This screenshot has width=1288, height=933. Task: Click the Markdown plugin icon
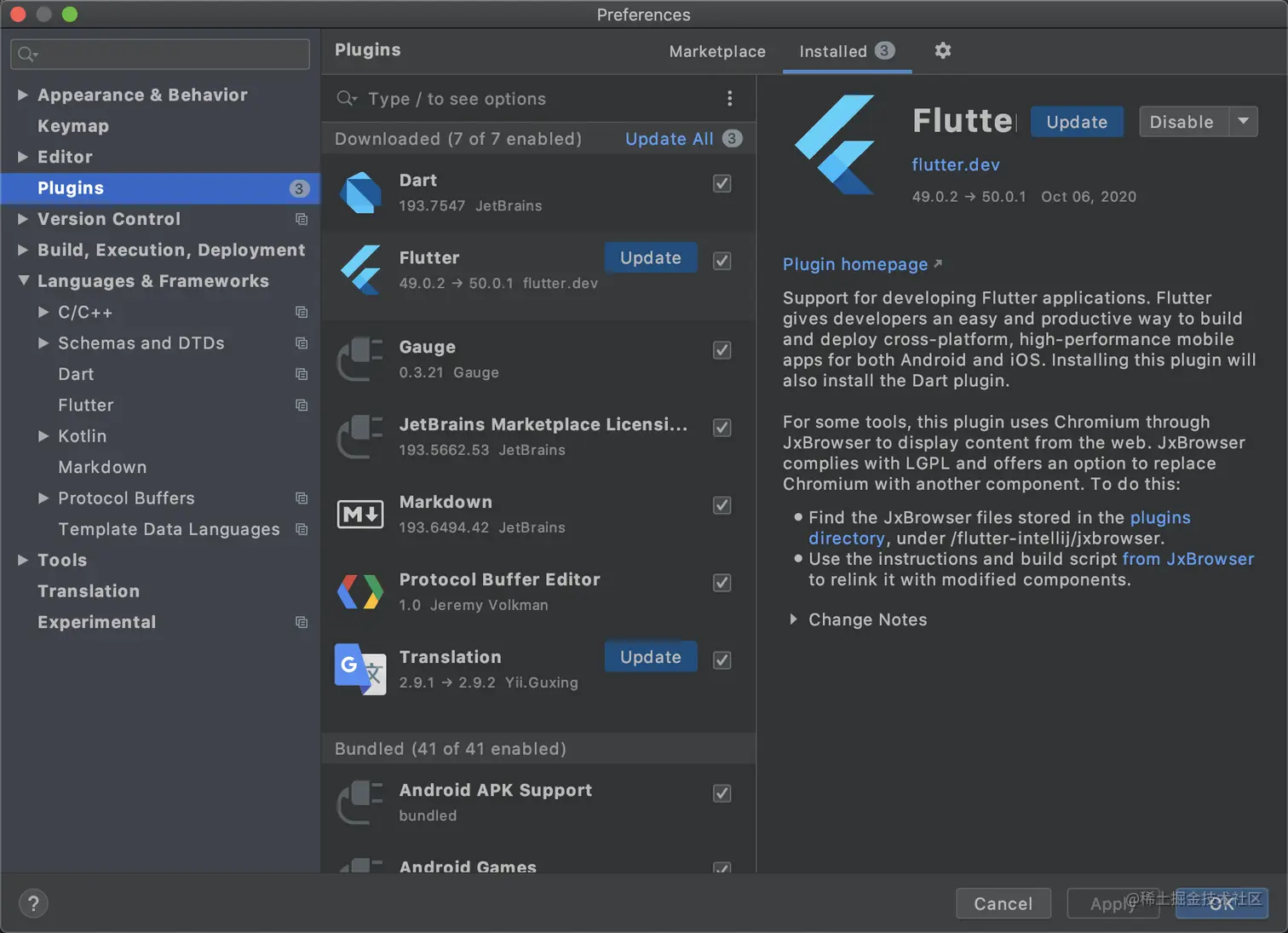(360, 514)
